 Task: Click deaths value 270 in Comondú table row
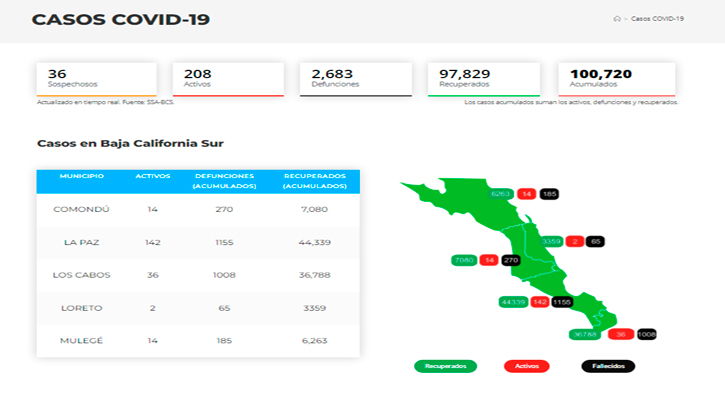click(x=224, y=209)
